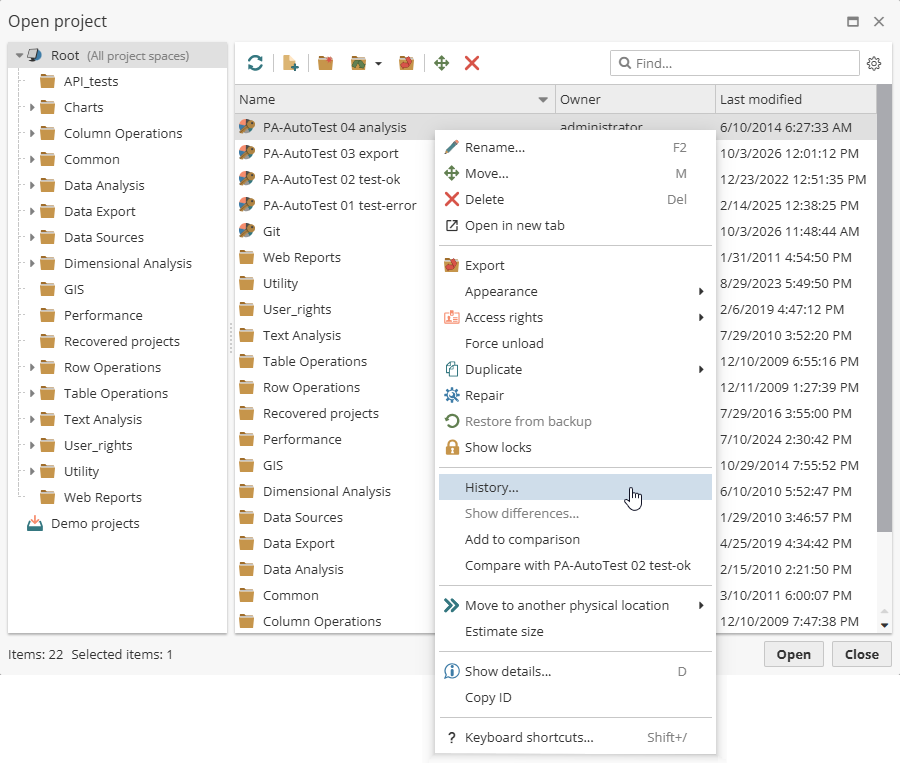Expand the Dimensional Analysis tree folder
This screenshot has height=763, width=900.
[32, 263]
